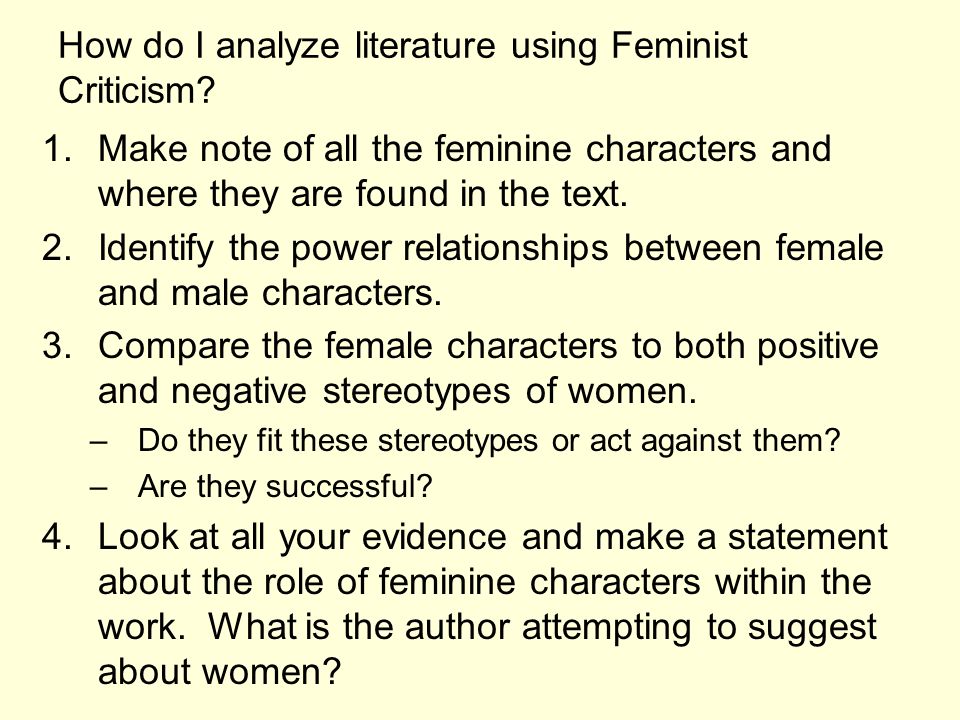Click 'What is the author attempting to suggest'
This screenshot has height=720, width=960.
coord(542,628)
